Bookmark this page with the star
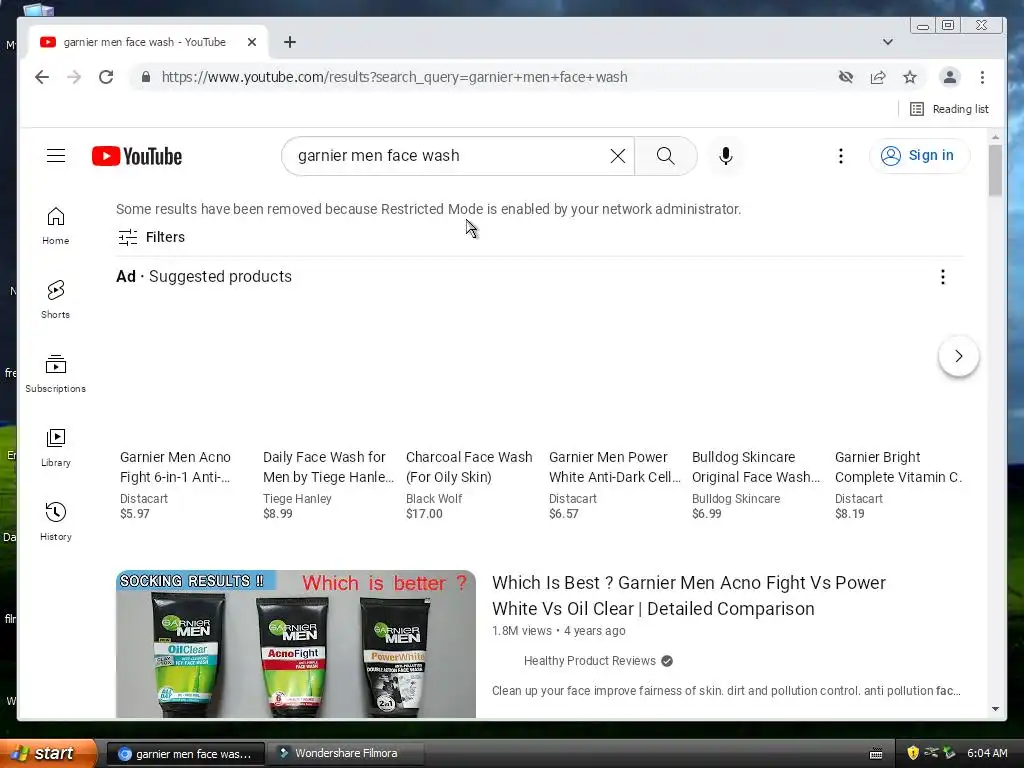1024x768 pixels. (x=910, y=77)
